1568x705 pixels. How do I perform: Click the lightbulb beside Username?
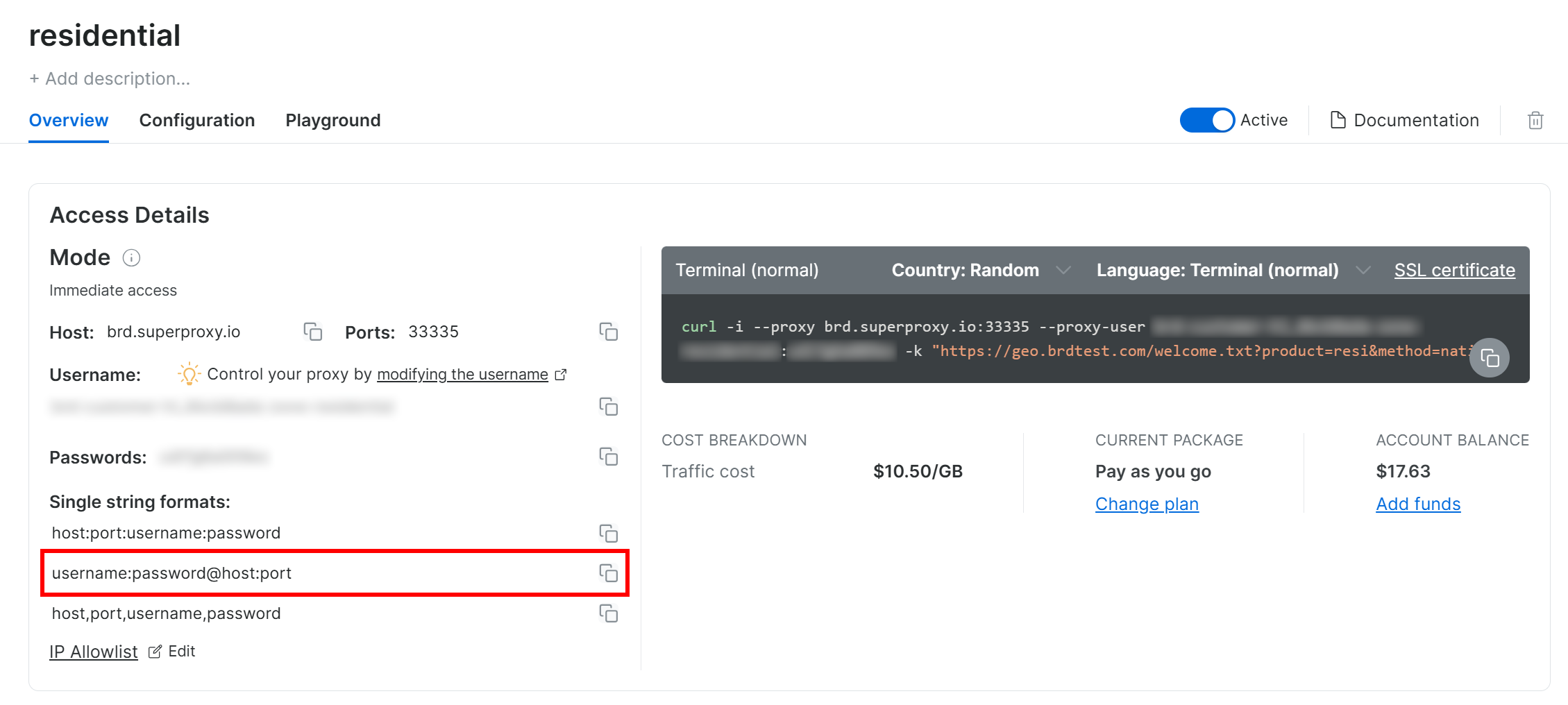pos(188,375)
